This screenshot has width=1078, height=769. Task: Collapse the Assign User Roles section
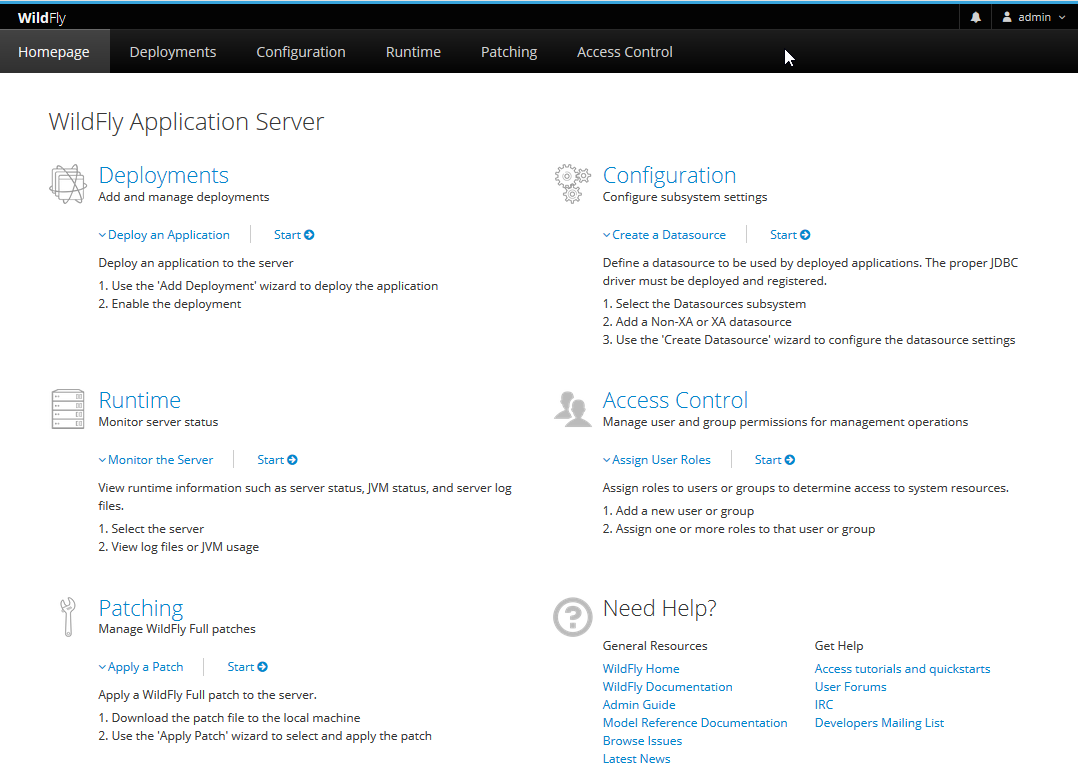pos(657,460)
